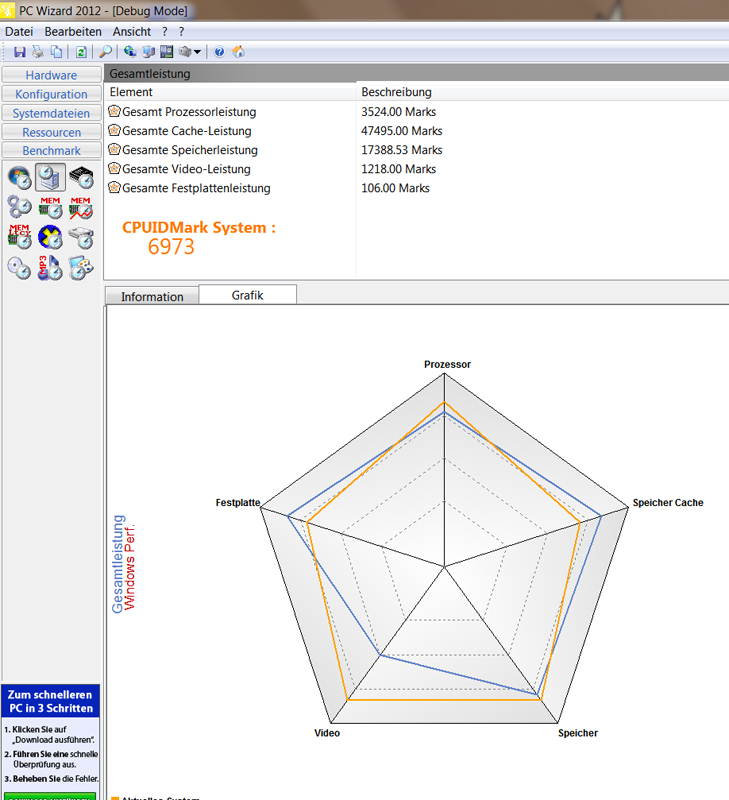Screen dimensions: 729x800
Task: Click the magnifying glass Search icon
Action: pyautogui.click(x=106, y=52)
